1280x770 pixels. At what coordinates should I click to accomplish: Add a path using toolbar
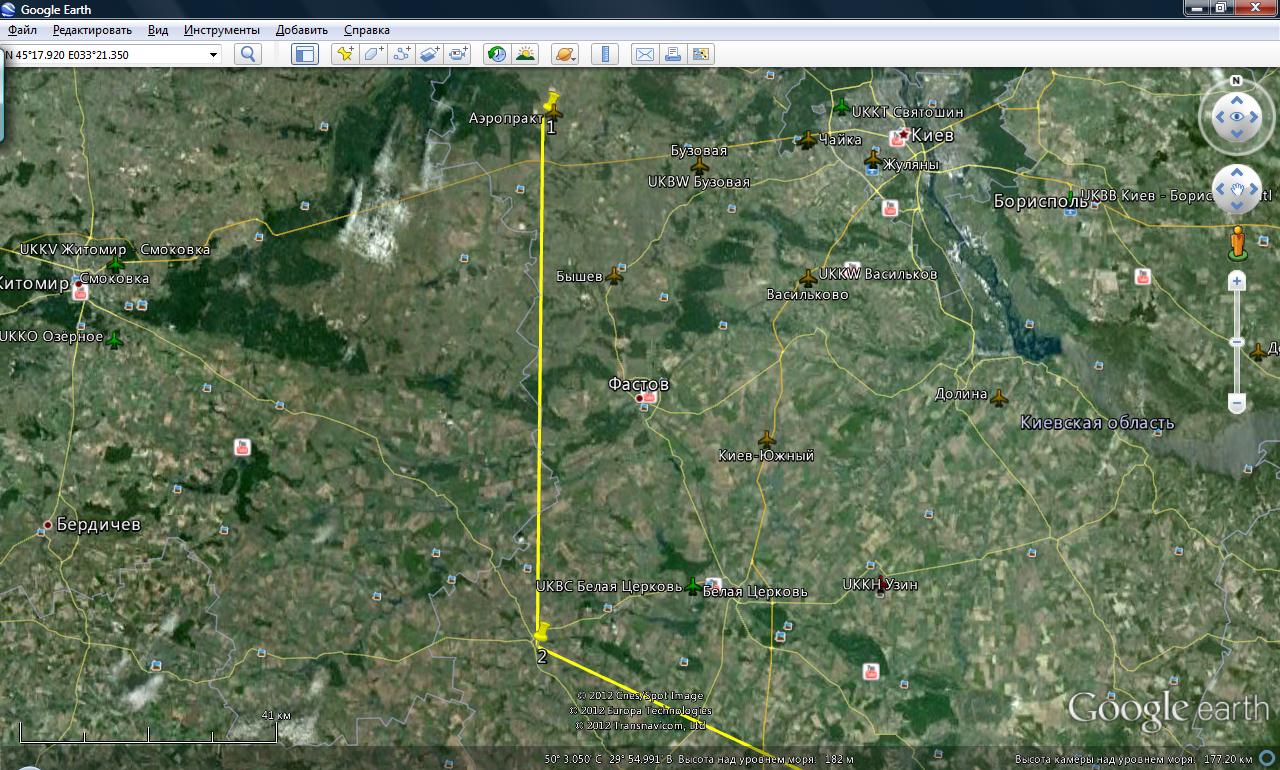(x=402, y=54)
